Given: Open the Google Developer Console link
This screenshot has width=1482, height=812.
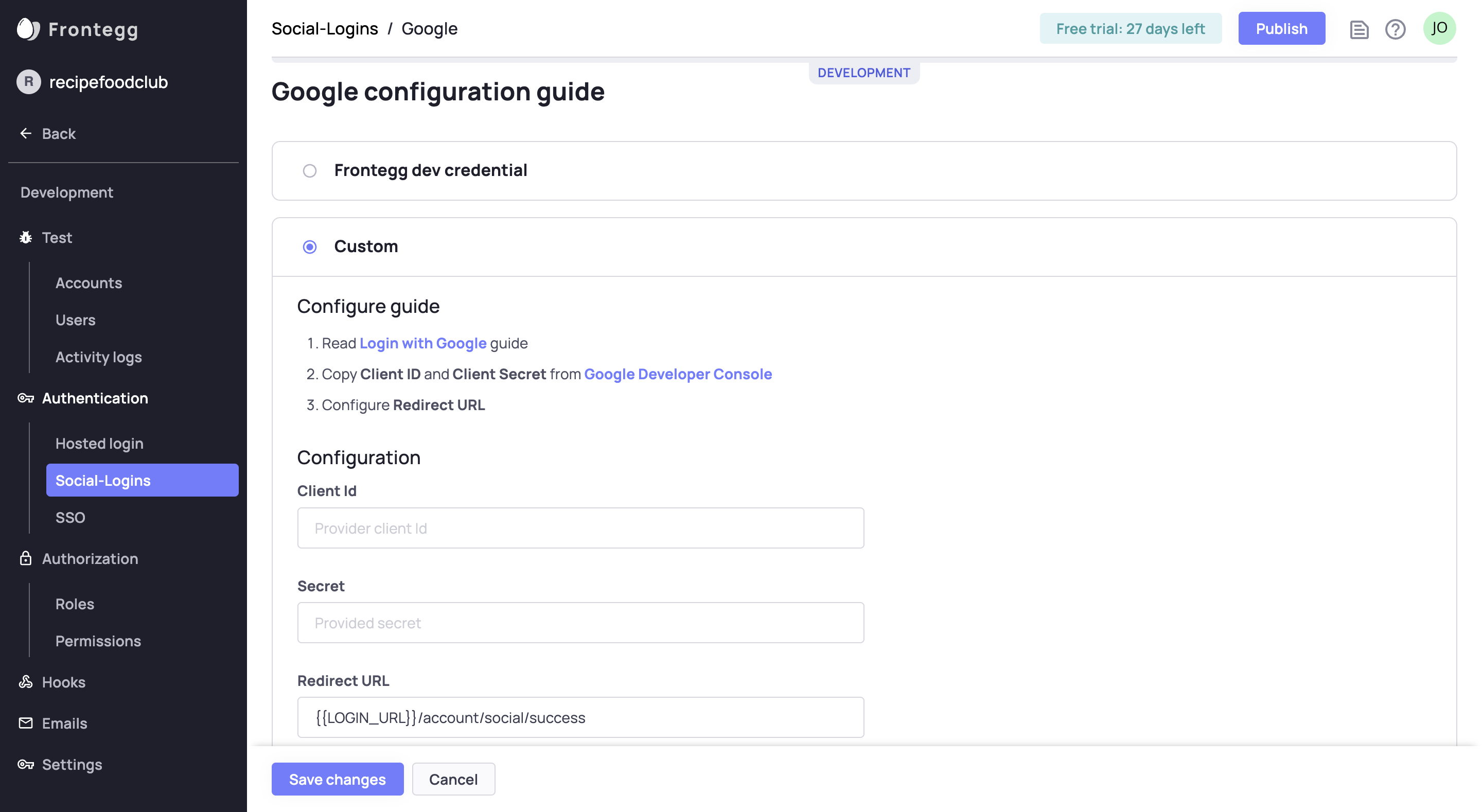Looking at the screenshot, I should 678,374.
